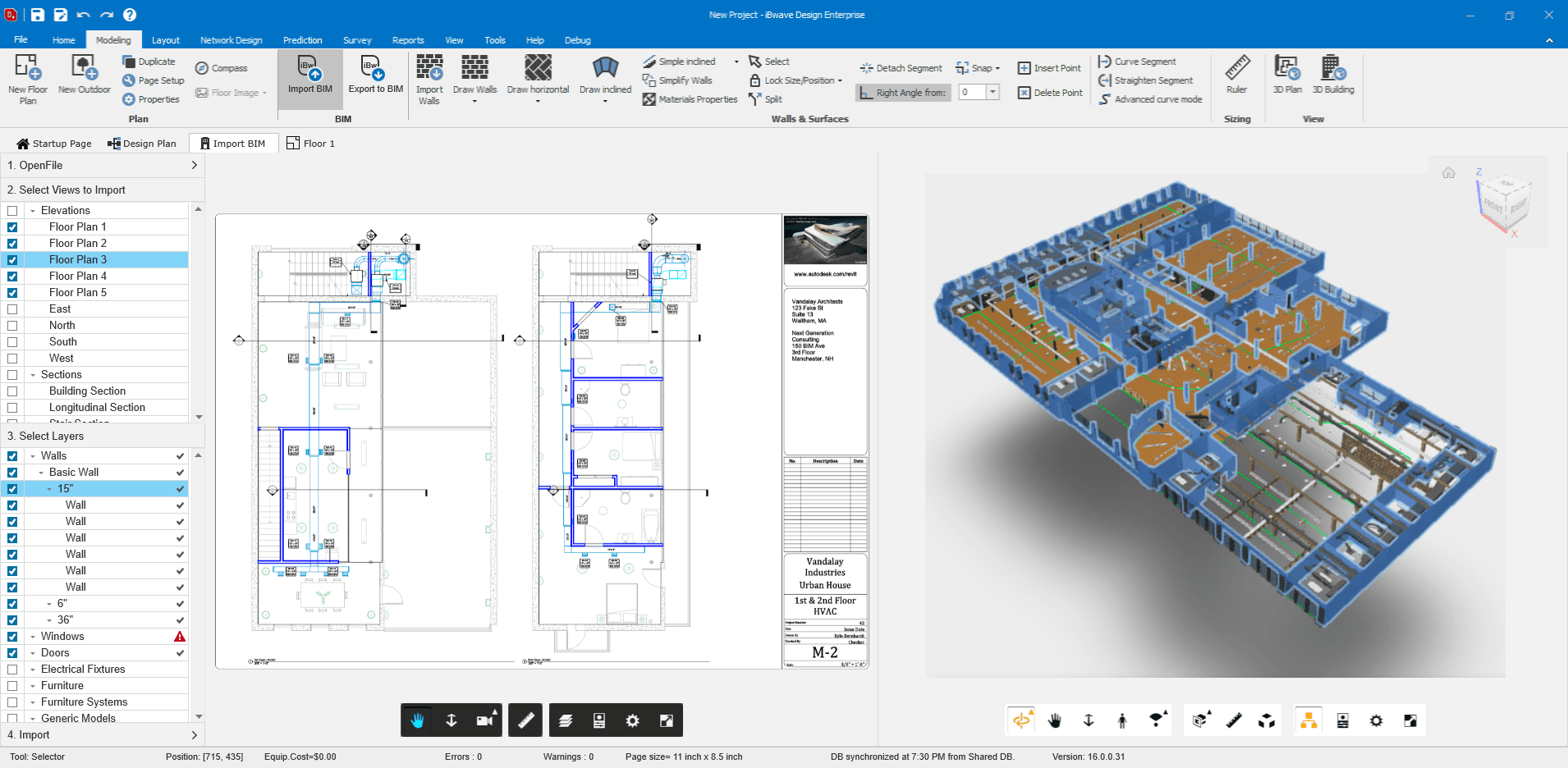Expand the Sections tree item

point(31,374)
